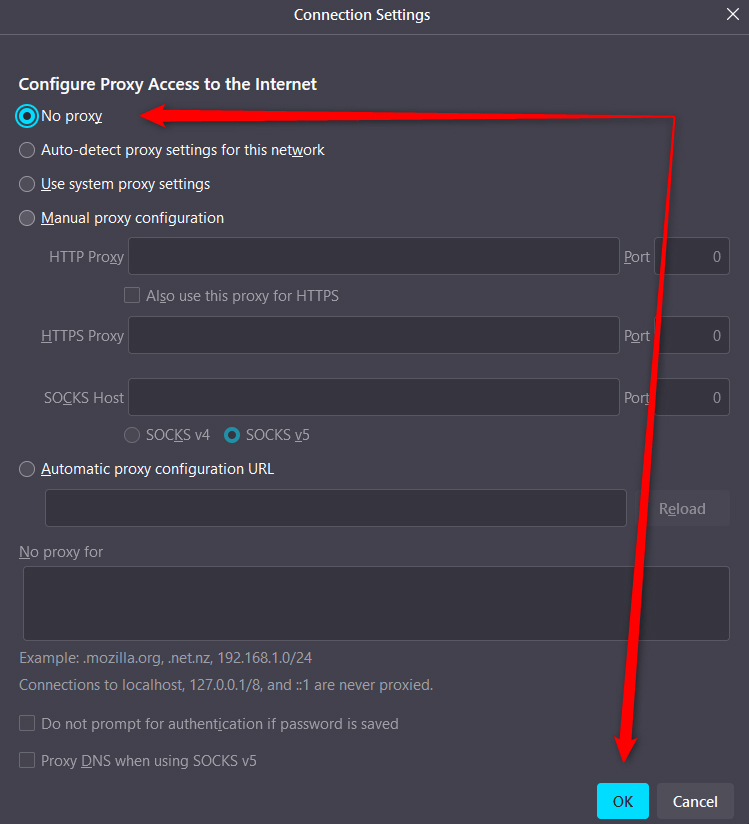Choose Auto-detect proxy settings for this network
This screenshot has height=824, width=749.
(26, 150)
